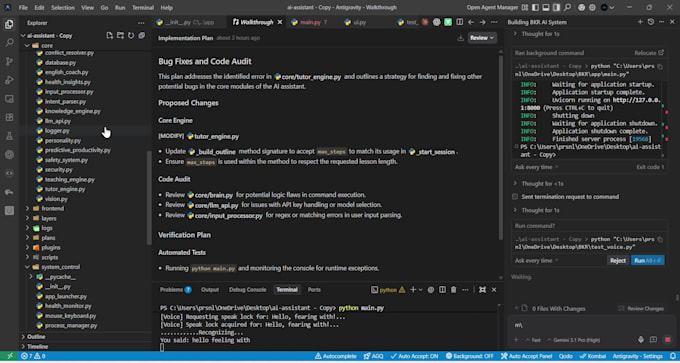Expand 'Thought for <1s' entry

tap(542, 184)
